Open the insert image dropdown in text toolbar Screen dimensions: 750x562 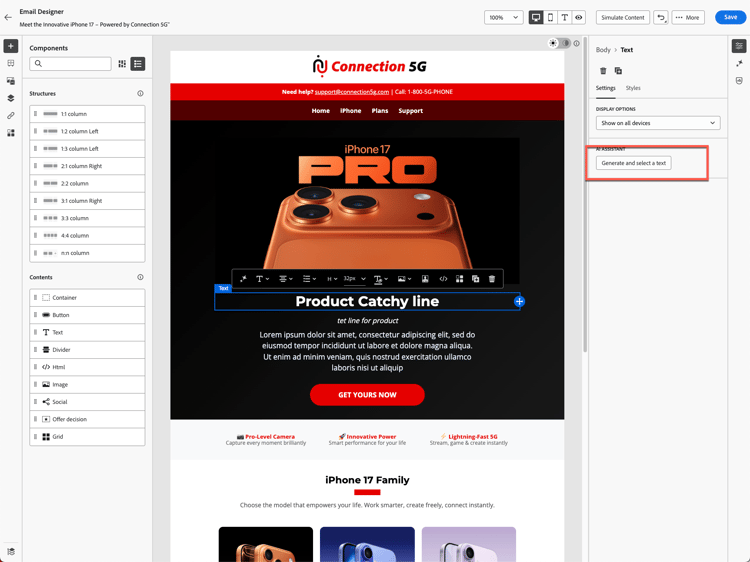pyautogui.click(x=404, y=279)
